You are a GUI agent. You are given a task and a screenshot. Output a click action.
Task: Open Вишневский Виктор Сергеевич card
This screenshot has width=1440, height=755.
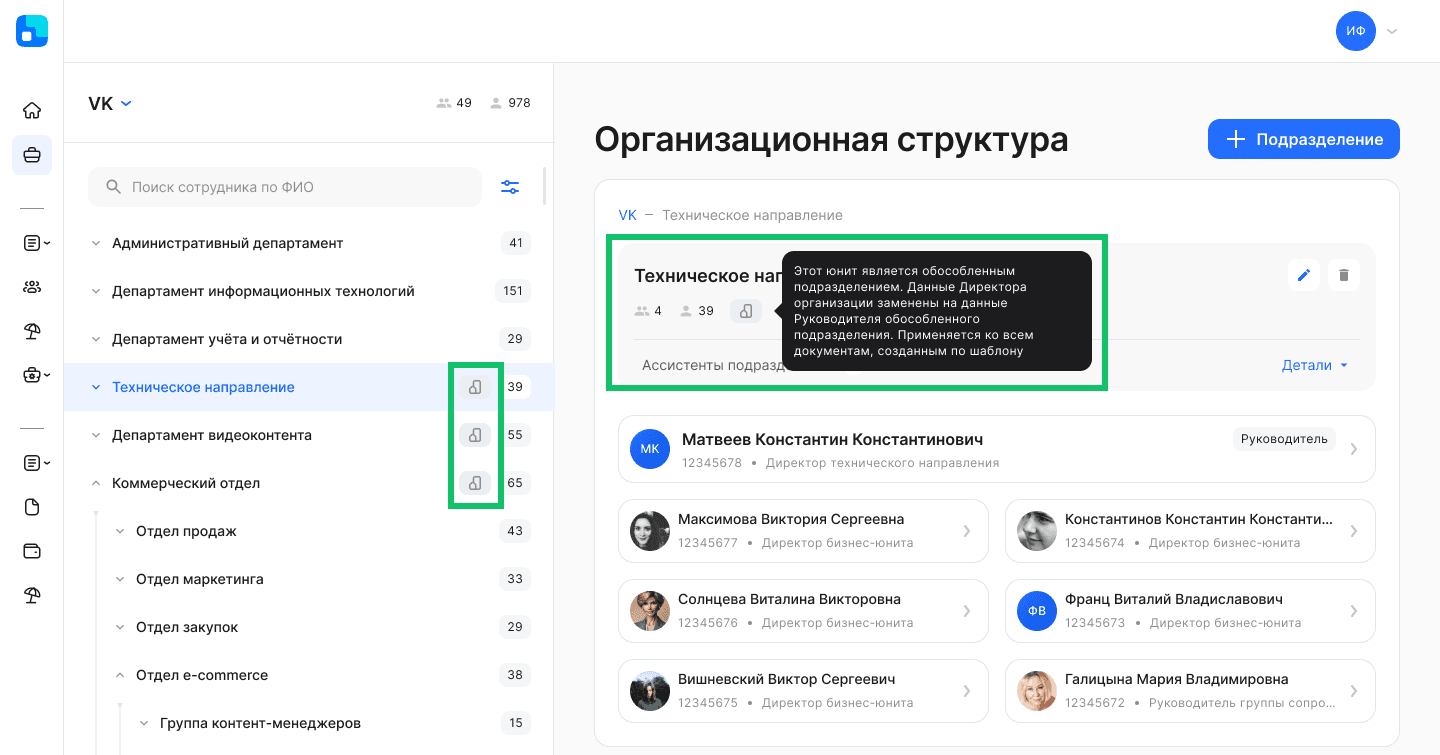pos(803,690)
